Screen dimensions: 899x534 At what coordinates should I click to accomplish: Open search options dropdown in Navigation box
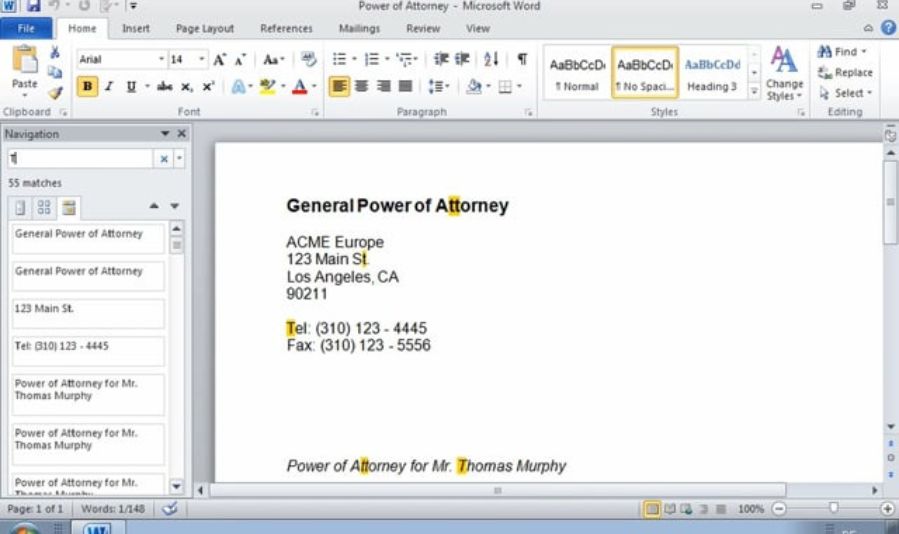click(179, 158)
